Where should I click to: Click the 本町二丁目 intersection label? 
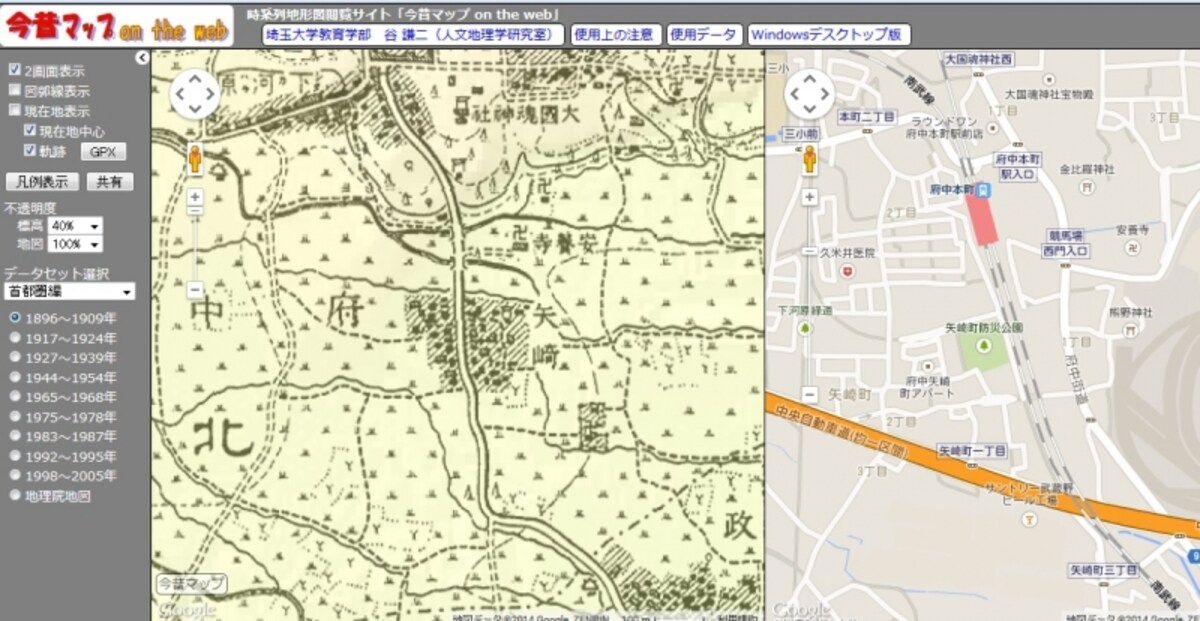coord(866,117)
